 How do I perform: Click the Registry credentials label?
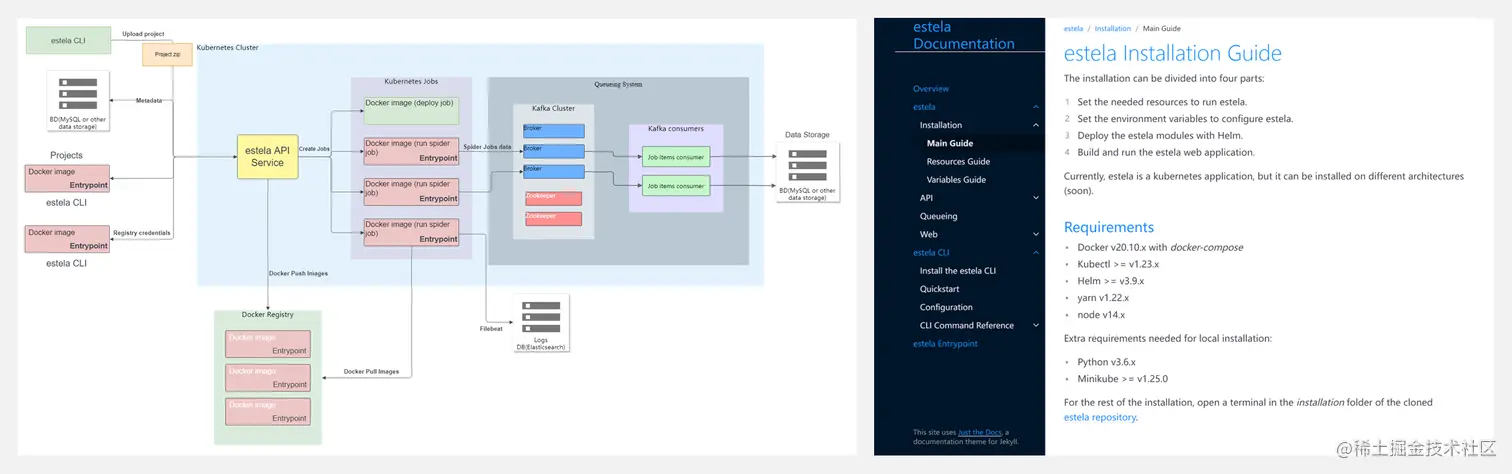(141, 233)
